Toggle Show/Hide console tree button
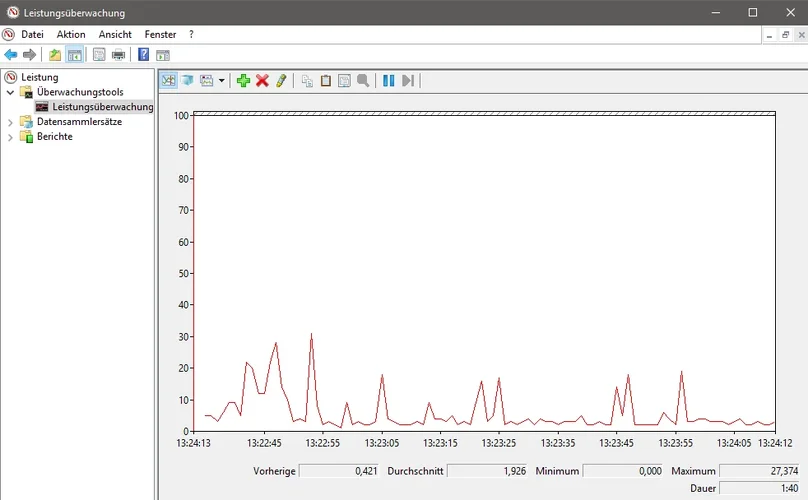 click(74, 54)
